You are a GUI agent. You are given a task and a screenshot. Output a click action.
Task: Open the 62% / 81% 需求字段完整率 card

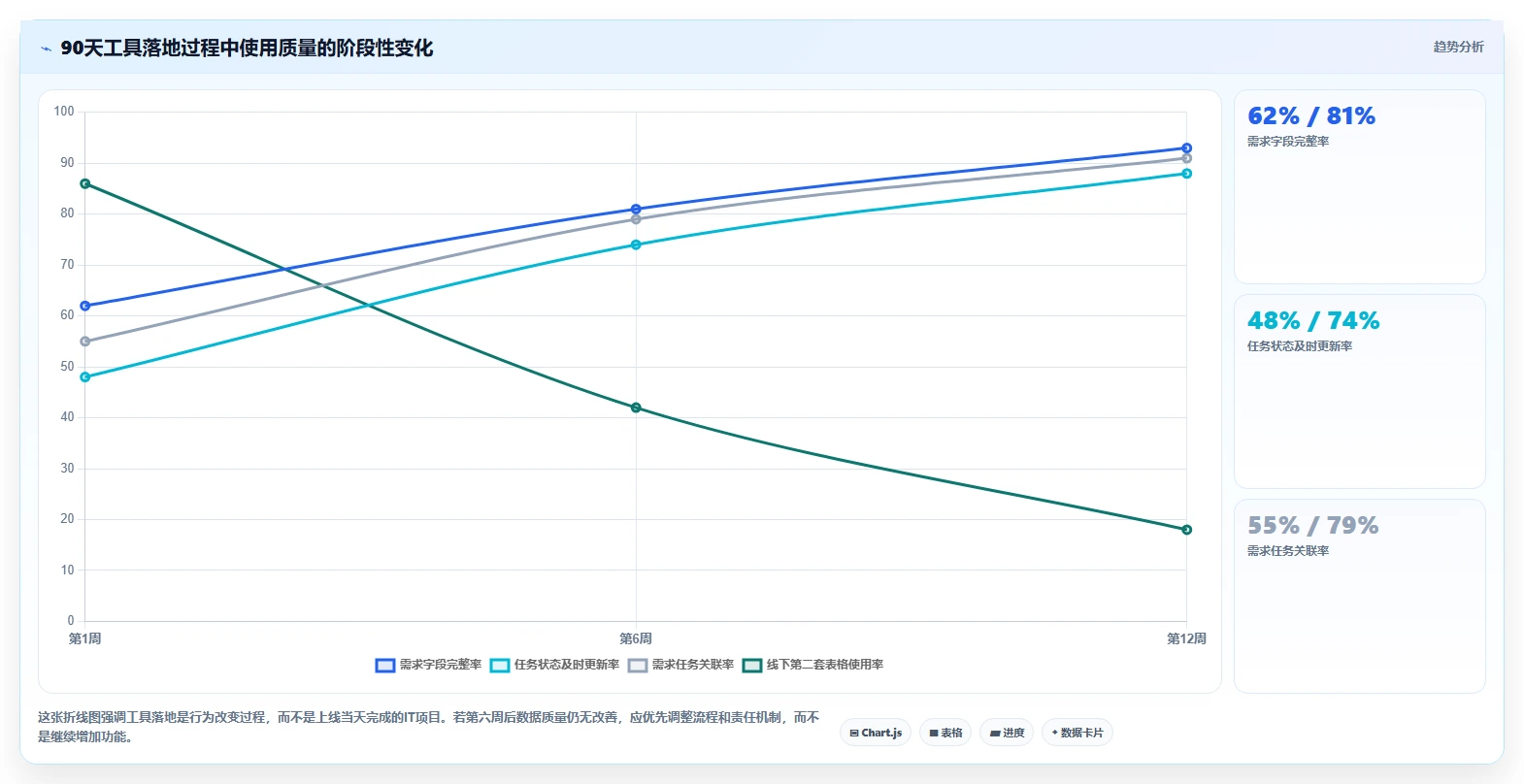point(1359,187)
